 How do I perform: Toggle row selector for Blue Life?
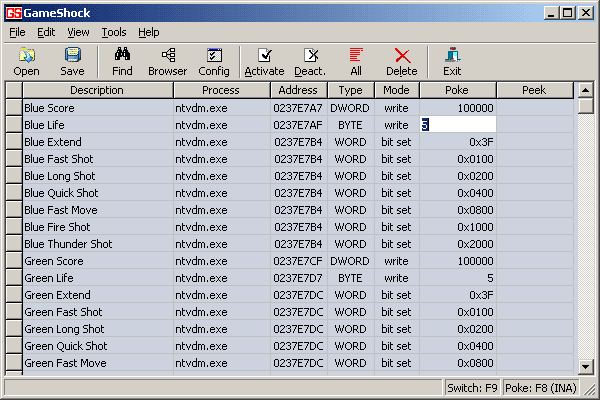coord(14,124)
